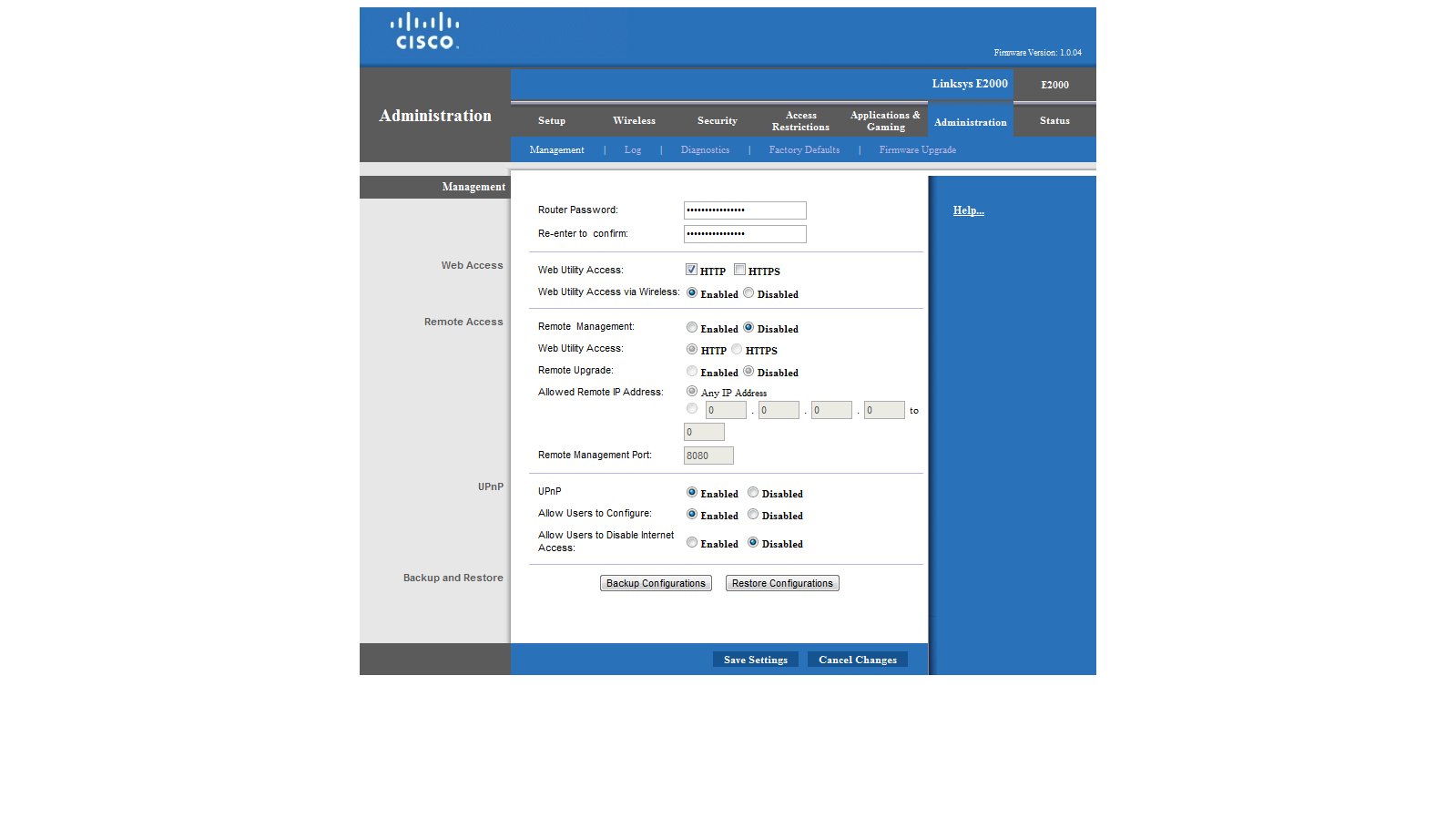This screenshot has width=1456, height=819.
Task: Select Disabled for Remote Management
Action: click(x=748, y=328)
